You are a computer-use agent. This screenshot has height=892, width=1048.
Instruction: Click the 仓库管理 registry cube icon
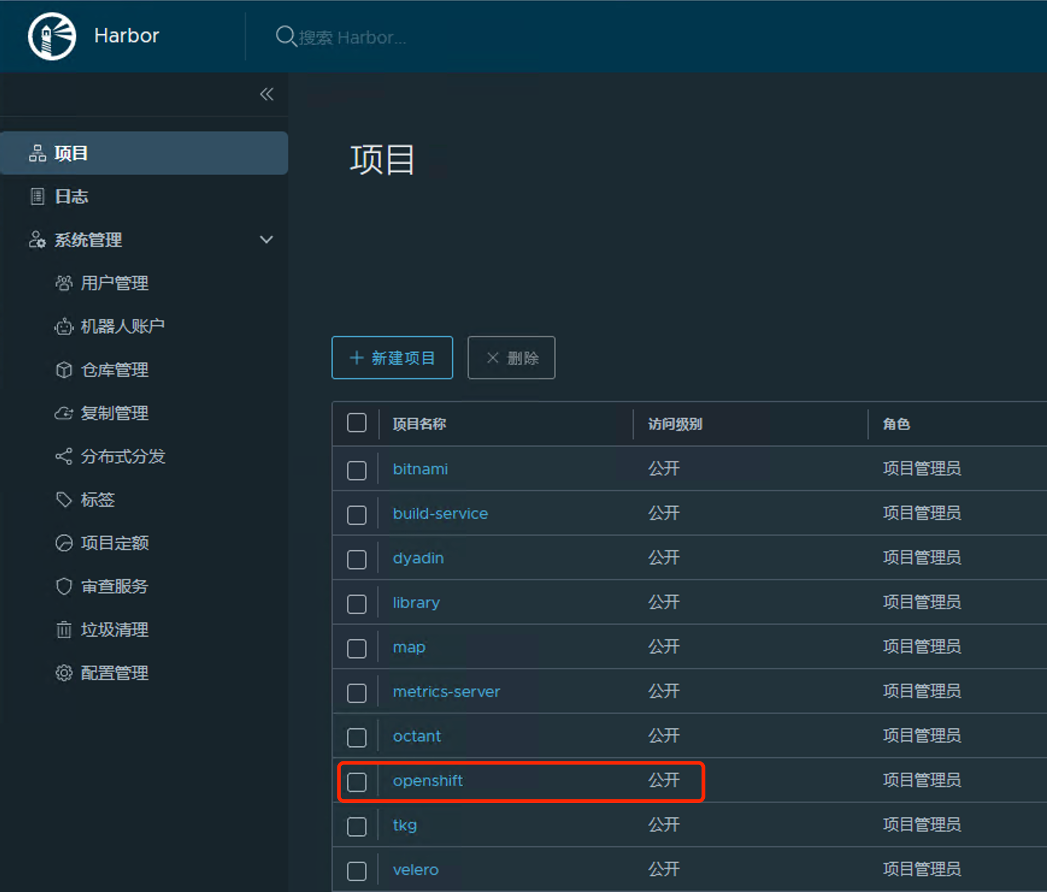coord(63,369)
